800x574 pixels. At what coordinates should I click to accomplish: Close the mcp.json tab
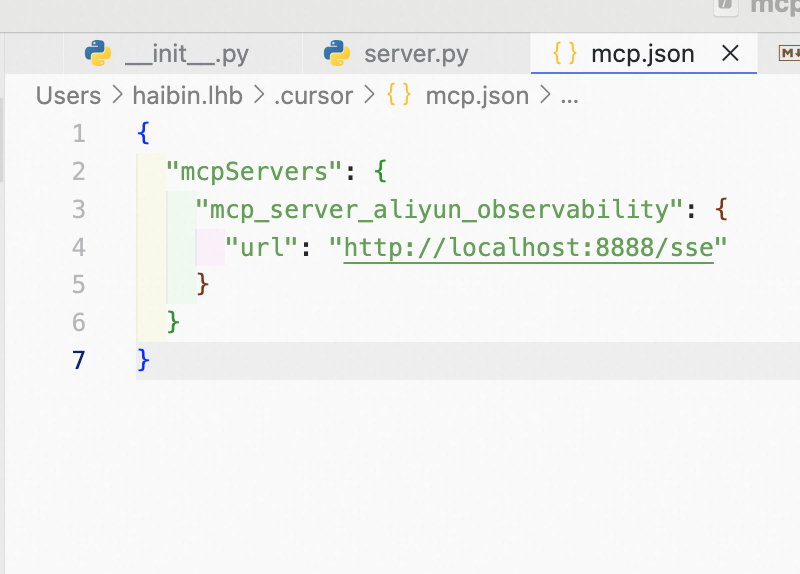(x=730, y=53)
